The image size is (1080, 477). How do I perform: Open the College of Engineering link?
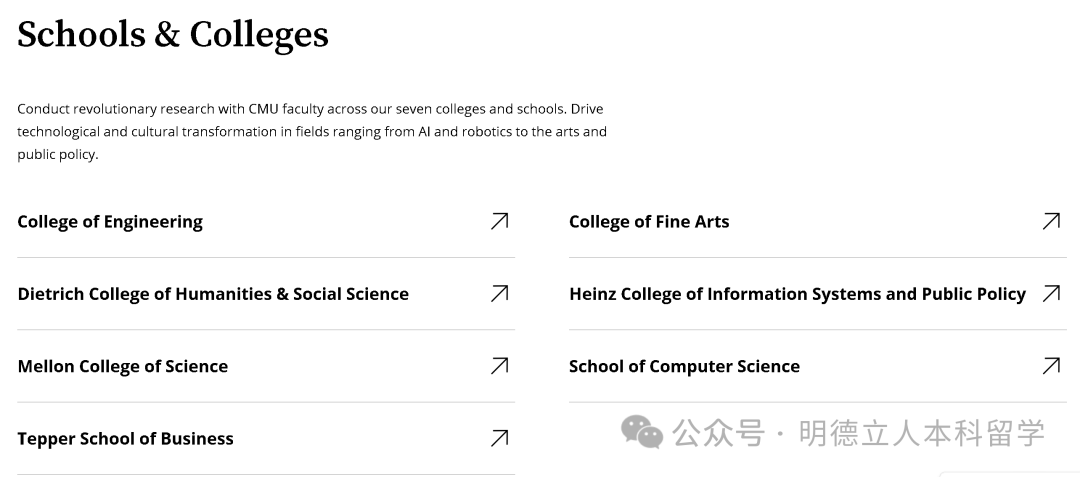pos(110,222)
